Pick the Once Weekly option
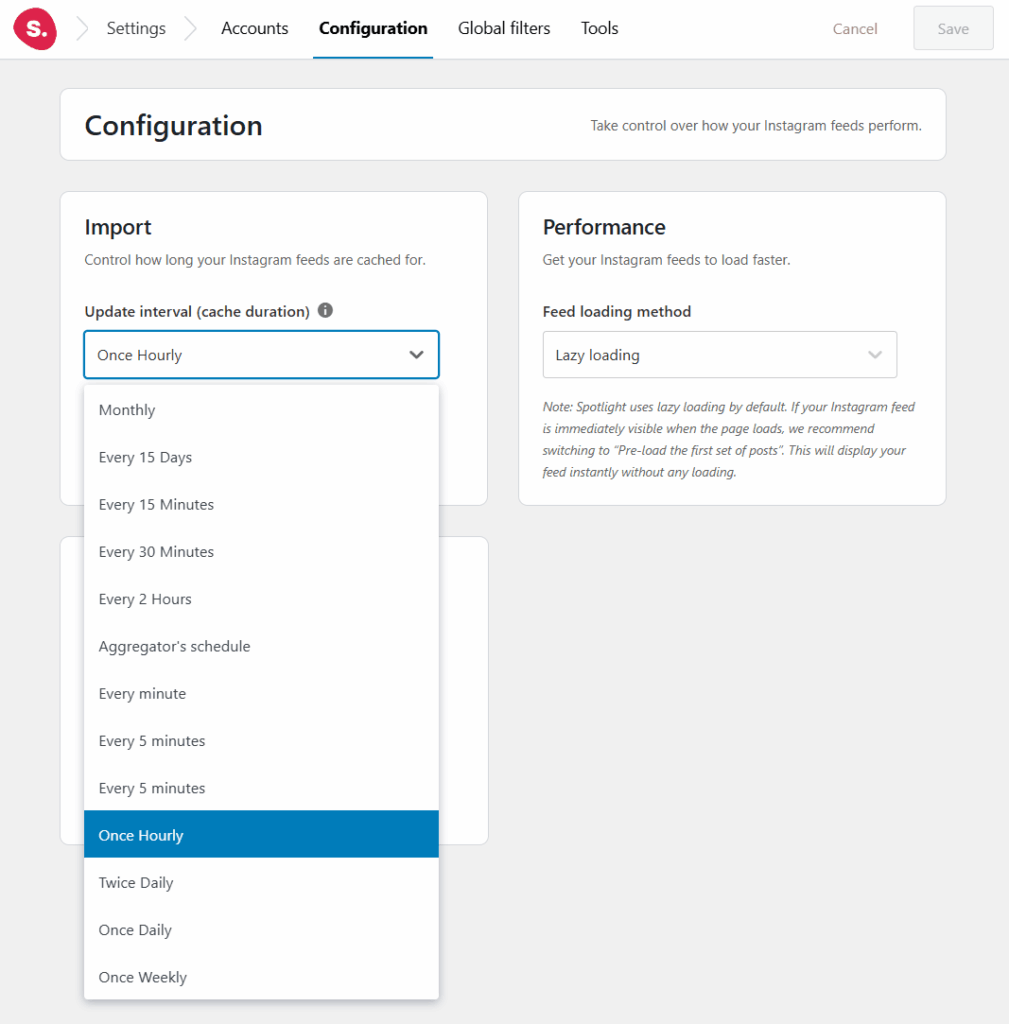This screenshot has width=1009, height=1024. (x=142, y=977)
